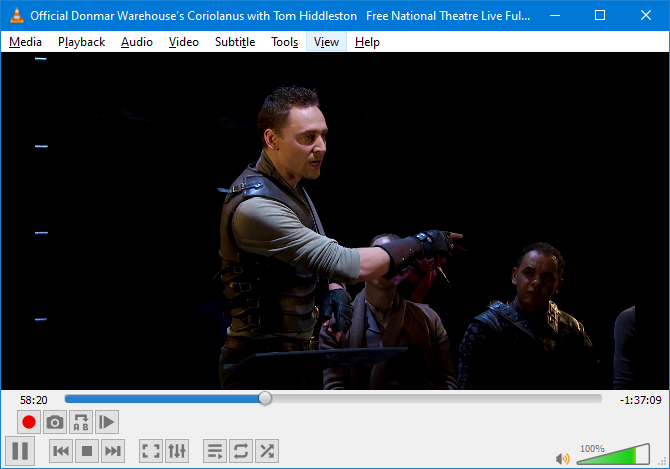This screenshot has height=469, width=670.
Task: Open extended settings equalizer panel
Action: pos(177,451)
